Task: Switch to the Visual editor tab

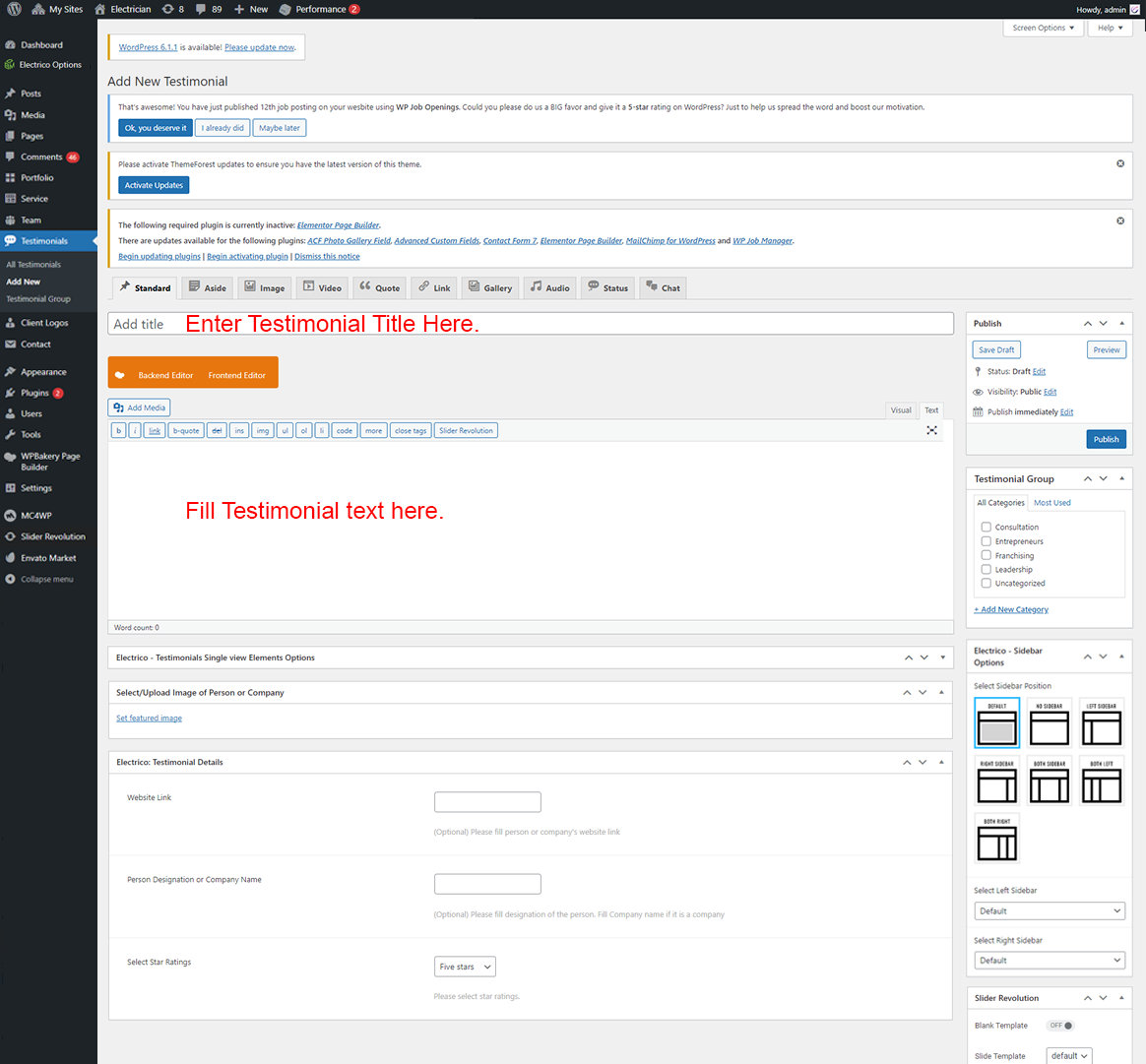Action: tap(901, 410)
